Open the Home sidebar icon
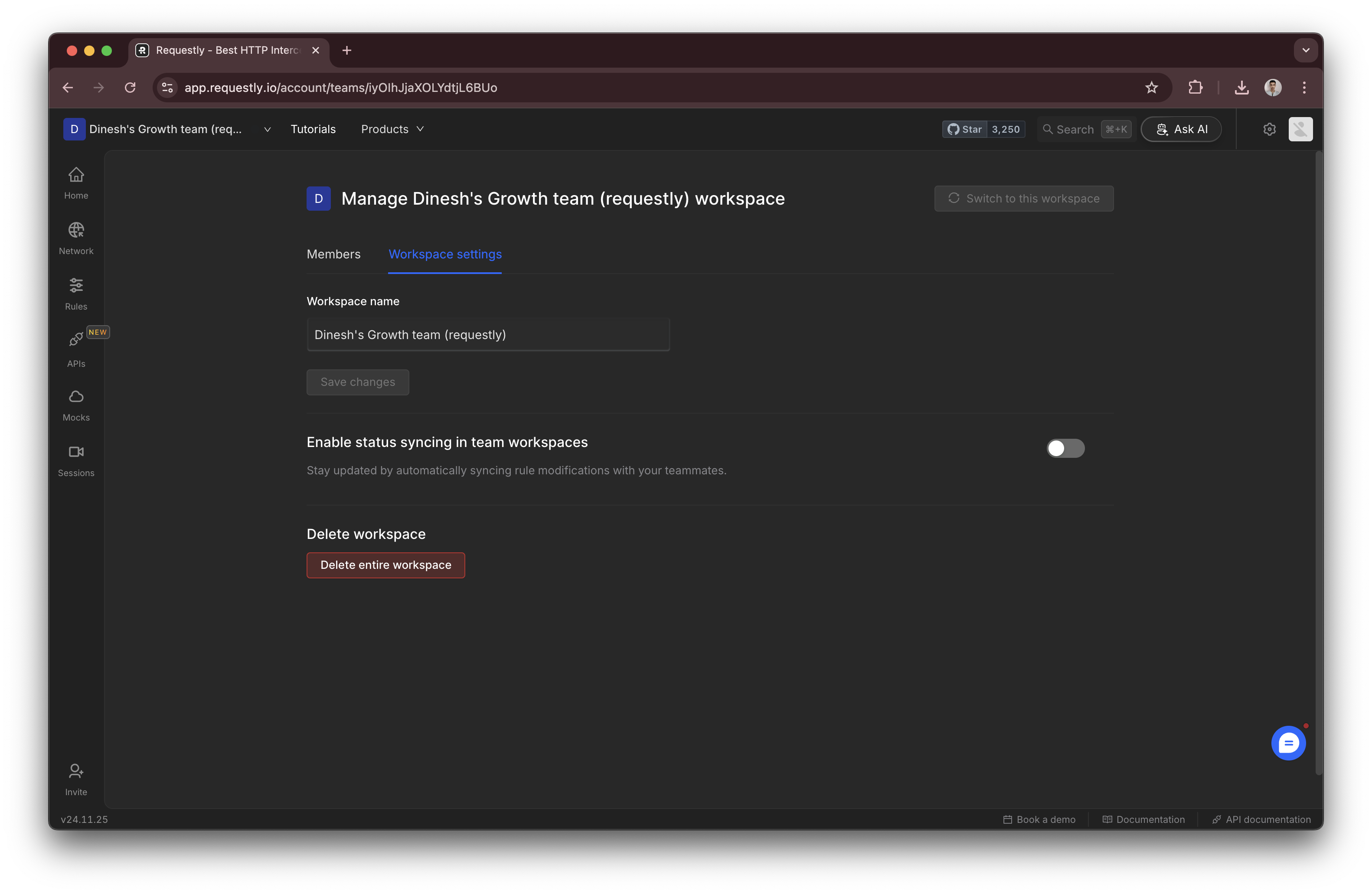Screen dimensions: 1372x894 76,182
